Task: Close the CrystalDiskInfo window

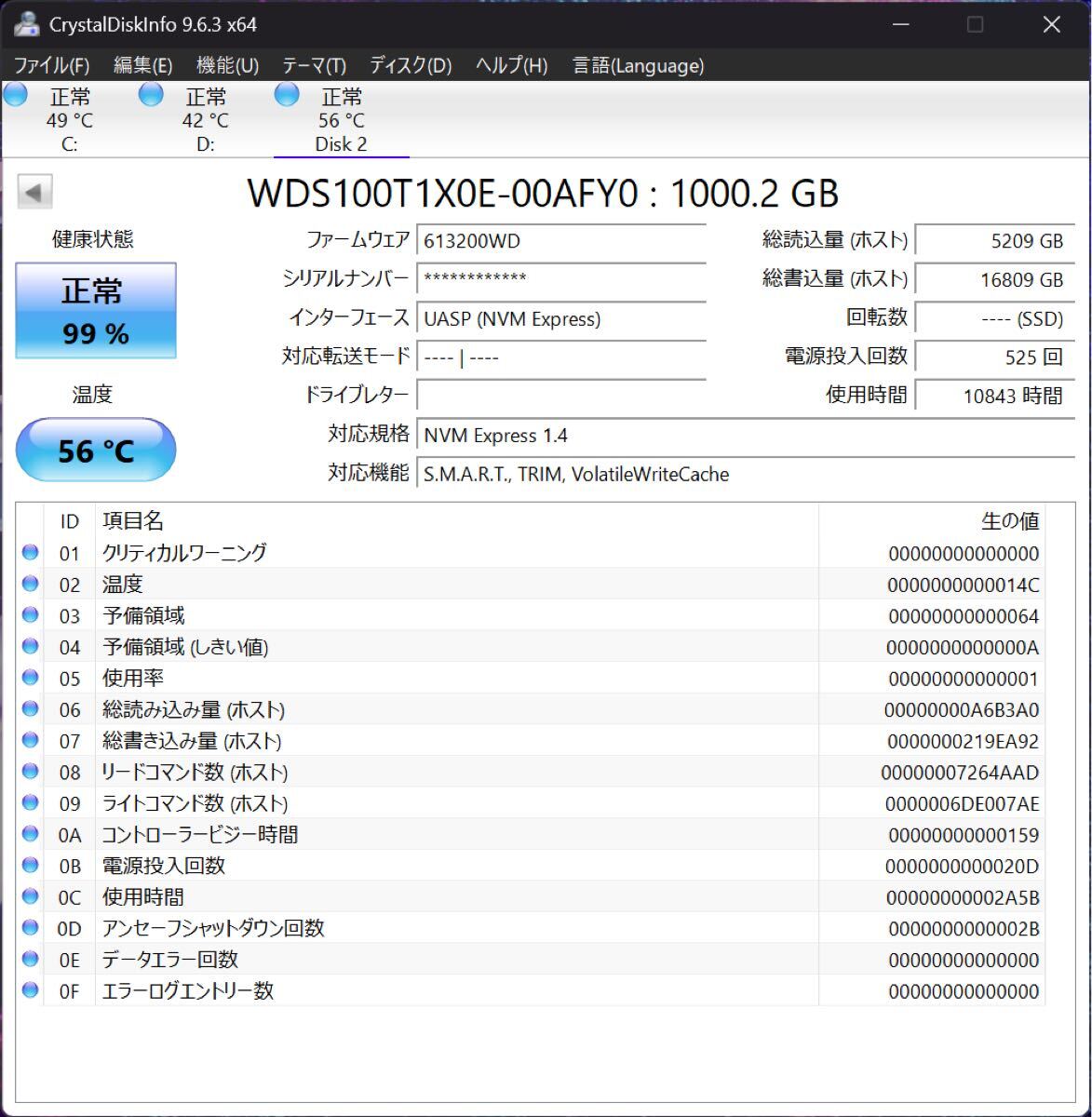Action: pos(1052,24)
